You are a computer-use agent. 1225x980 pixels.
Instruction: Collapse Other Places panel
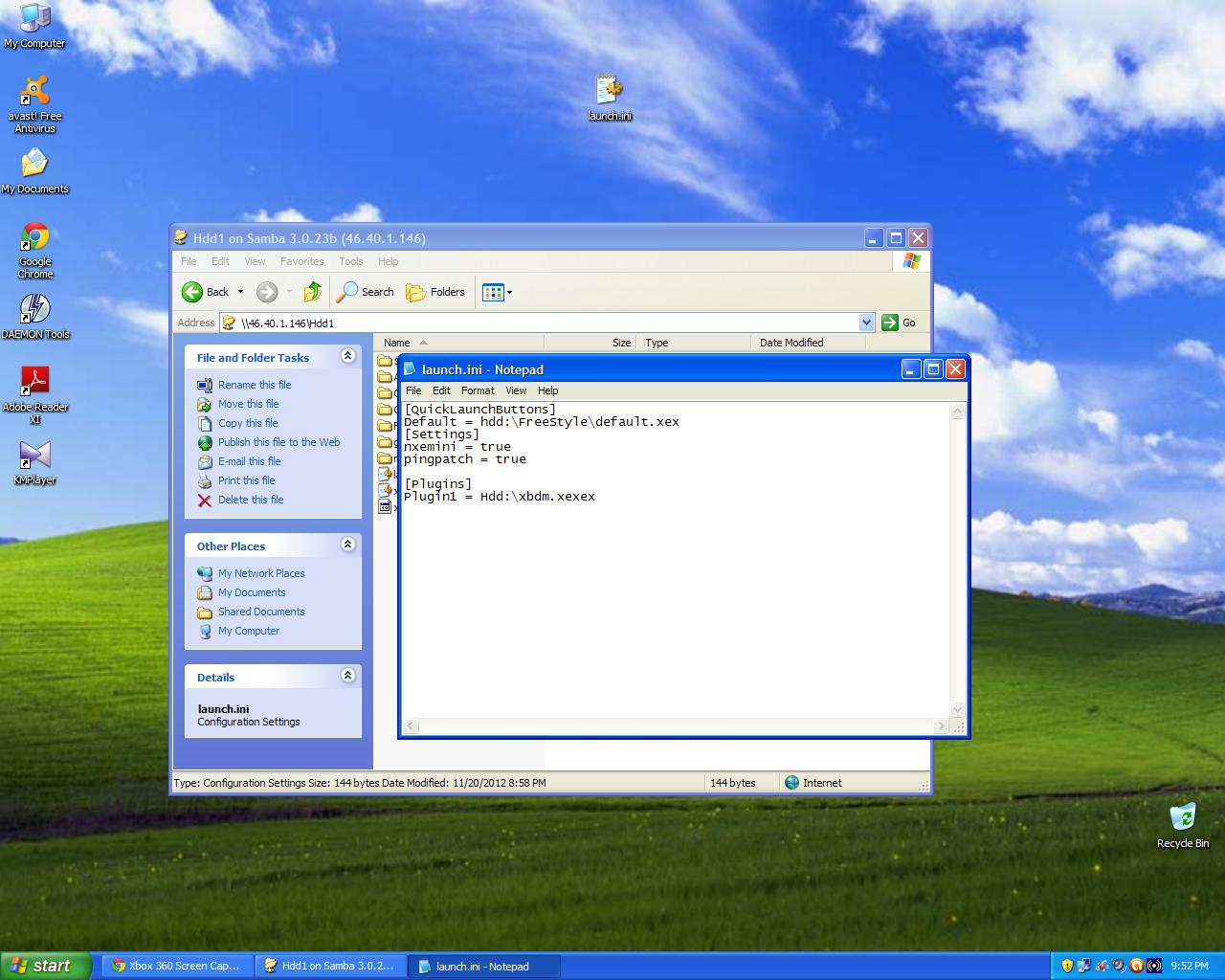[347, 545]
